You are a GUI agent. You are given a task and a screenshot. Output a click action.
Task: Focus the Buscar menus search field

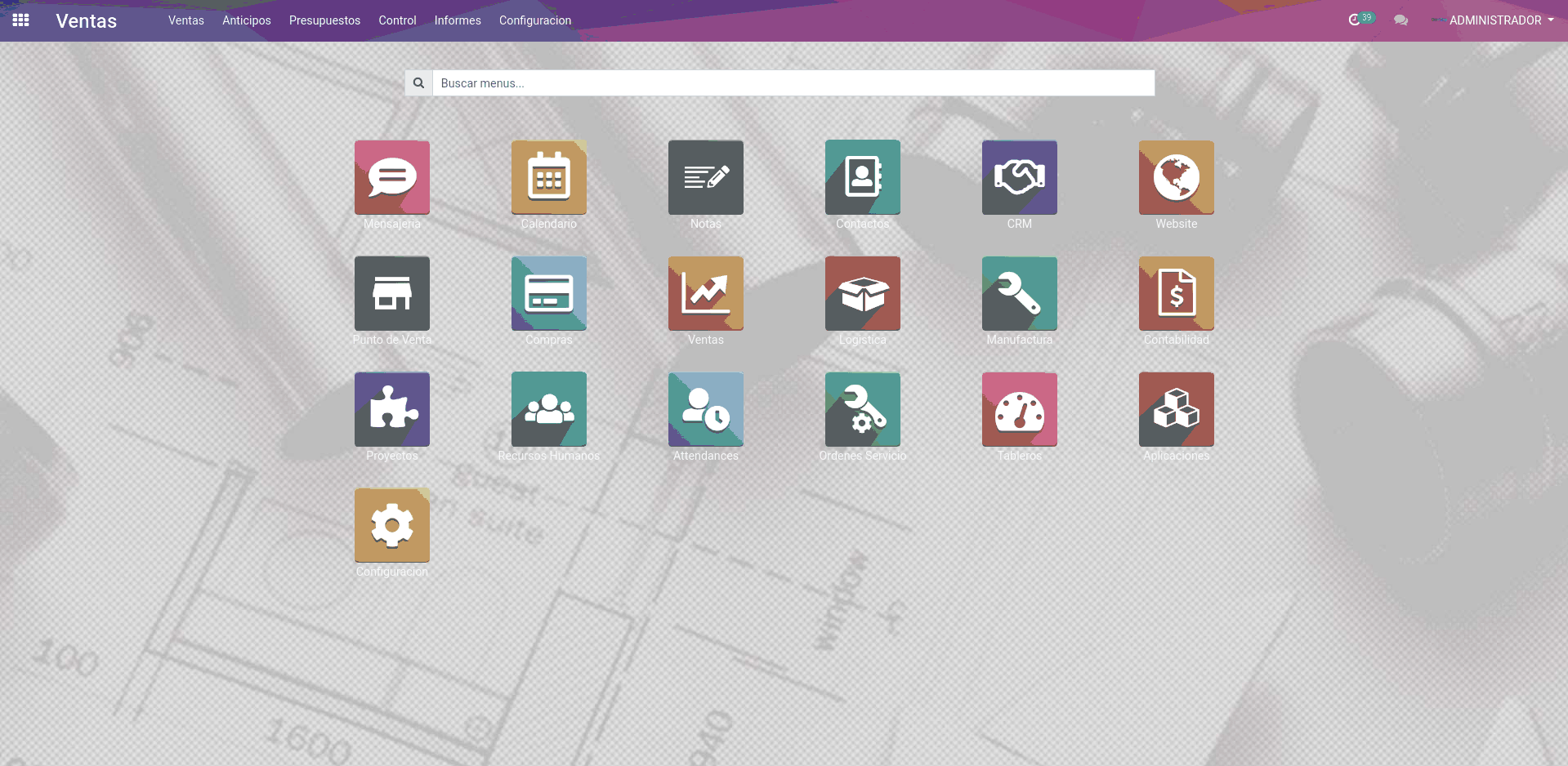tap(793, 83)
